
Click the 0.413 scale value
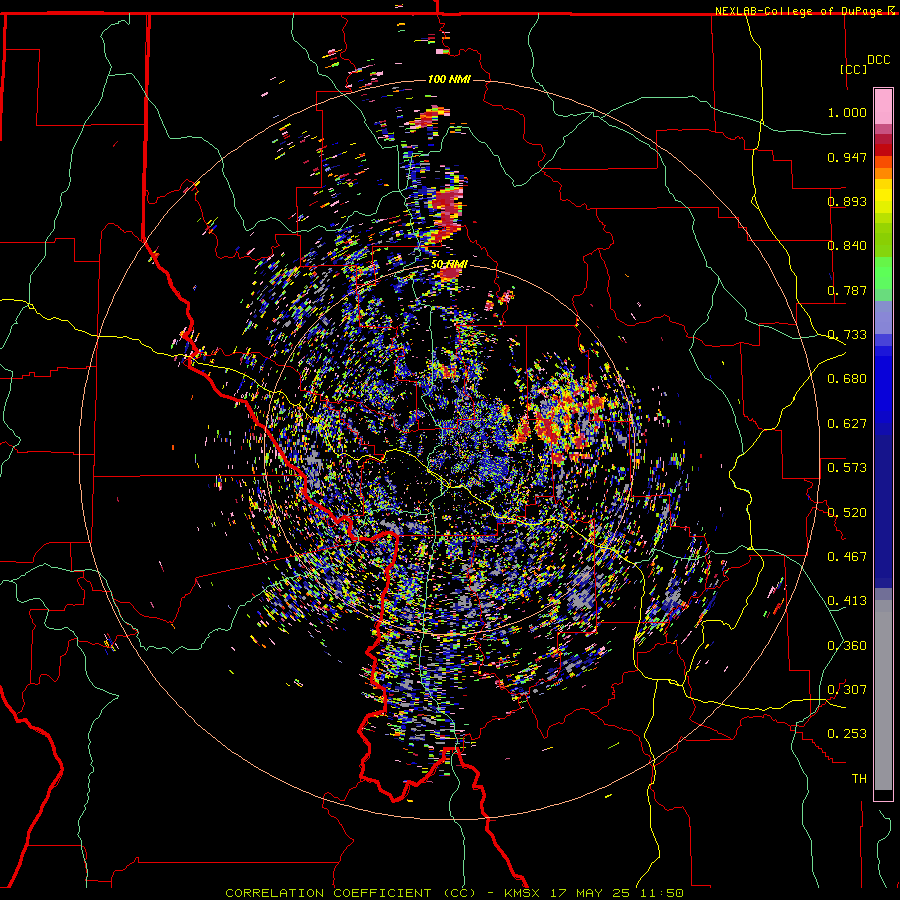tap(847, 601)
